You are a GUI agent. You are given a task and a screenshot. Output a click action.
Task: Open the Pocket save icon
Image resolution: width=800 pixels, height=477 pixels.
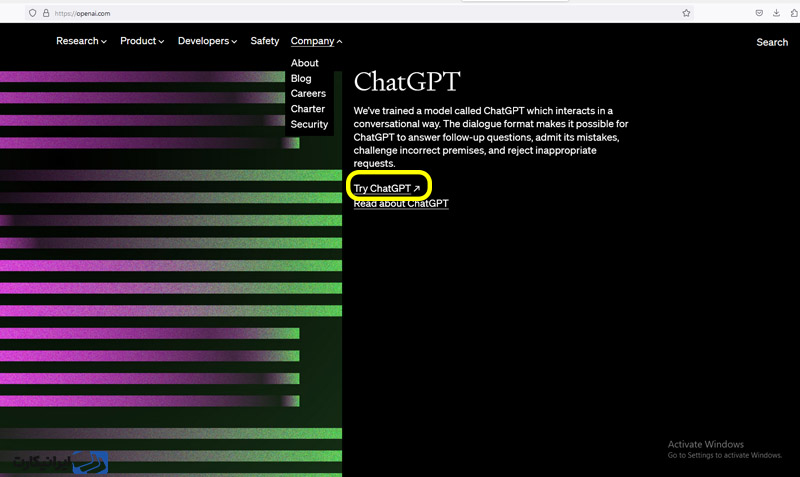(x=759, y=13)
